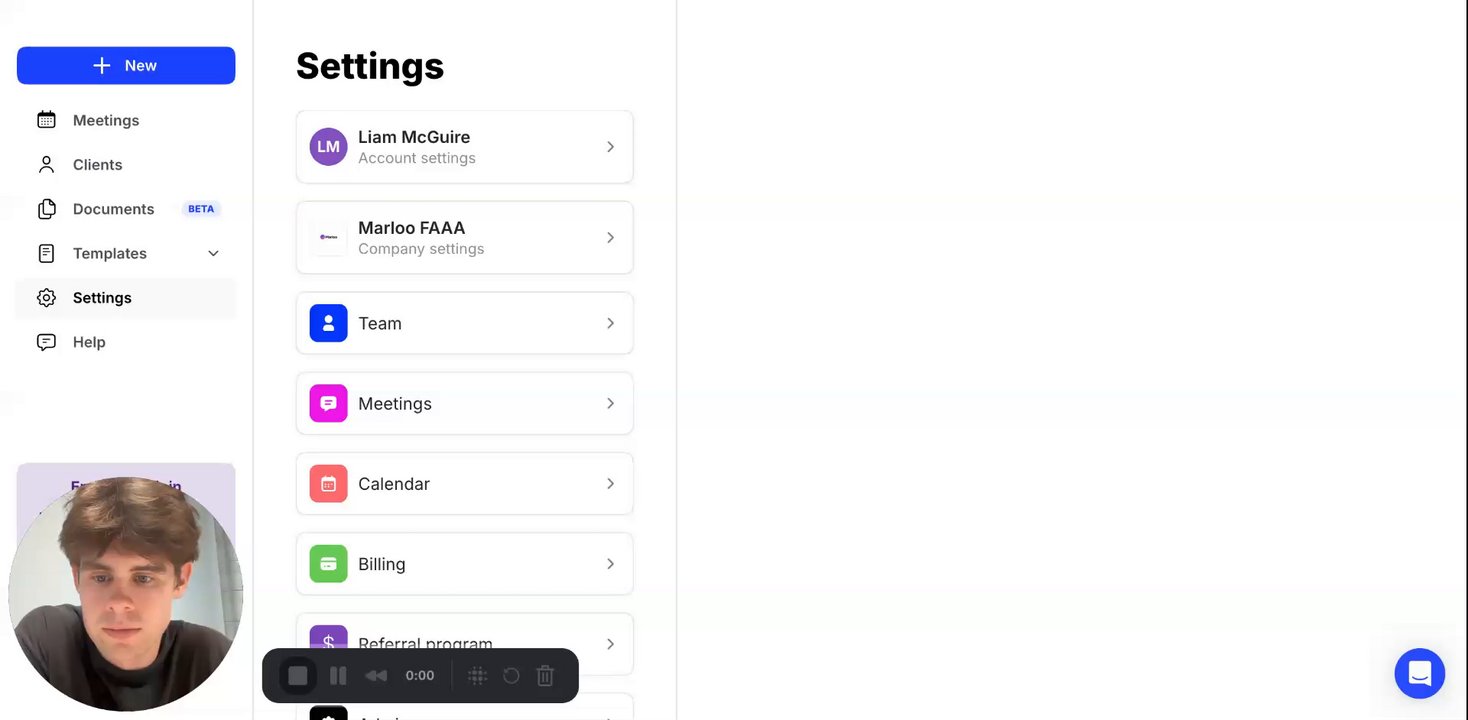Open the chat support bubble
The width and height of the screenshot is (1468, 720).
point(1419,673)
